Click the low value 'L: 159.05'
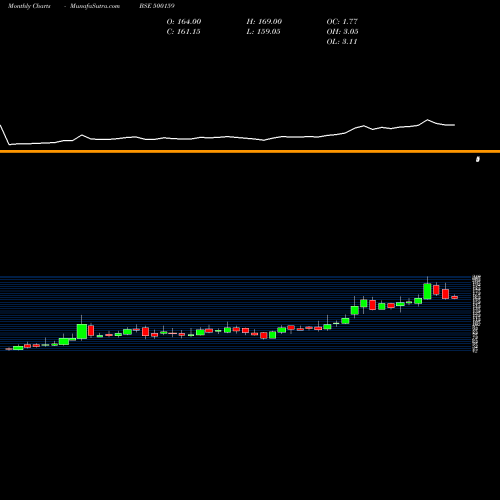 pos(263,32)
